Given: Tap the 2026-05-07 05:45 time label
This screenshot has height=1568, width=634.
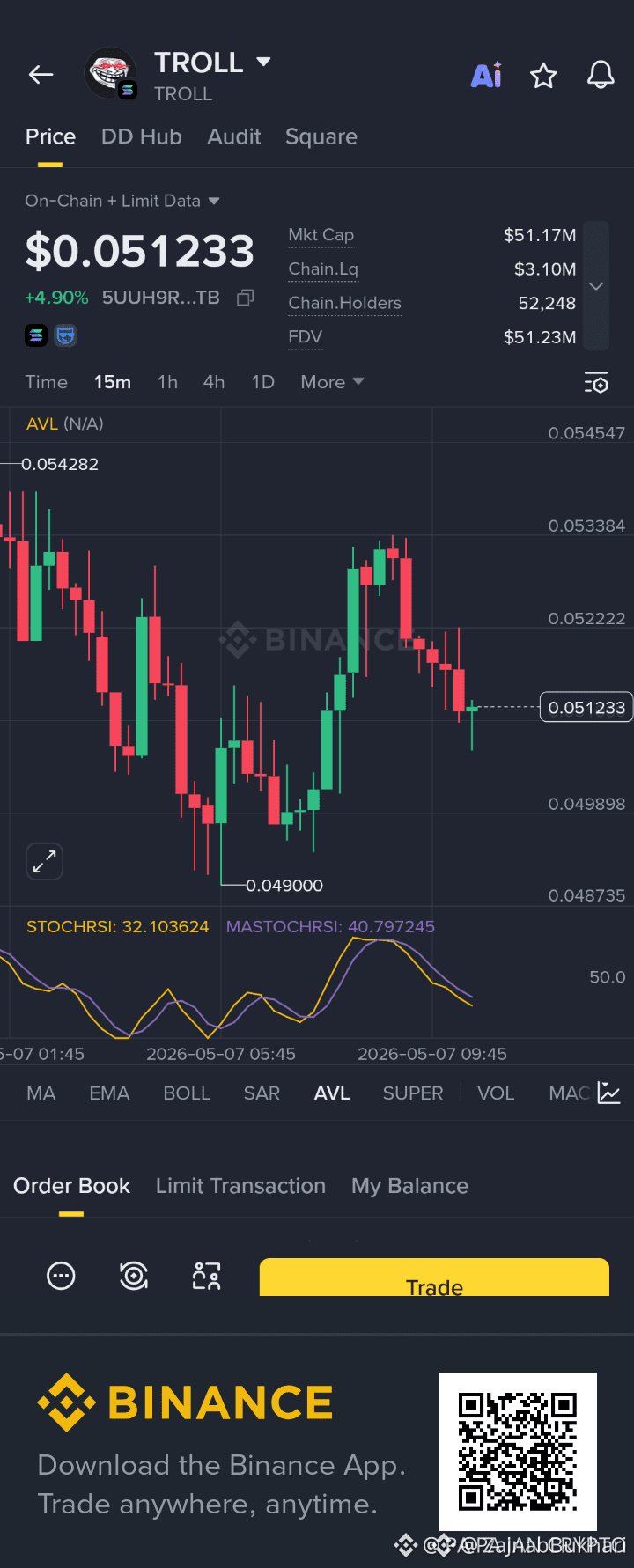Looking at the screenshot, I should (x=221, y=1054).
